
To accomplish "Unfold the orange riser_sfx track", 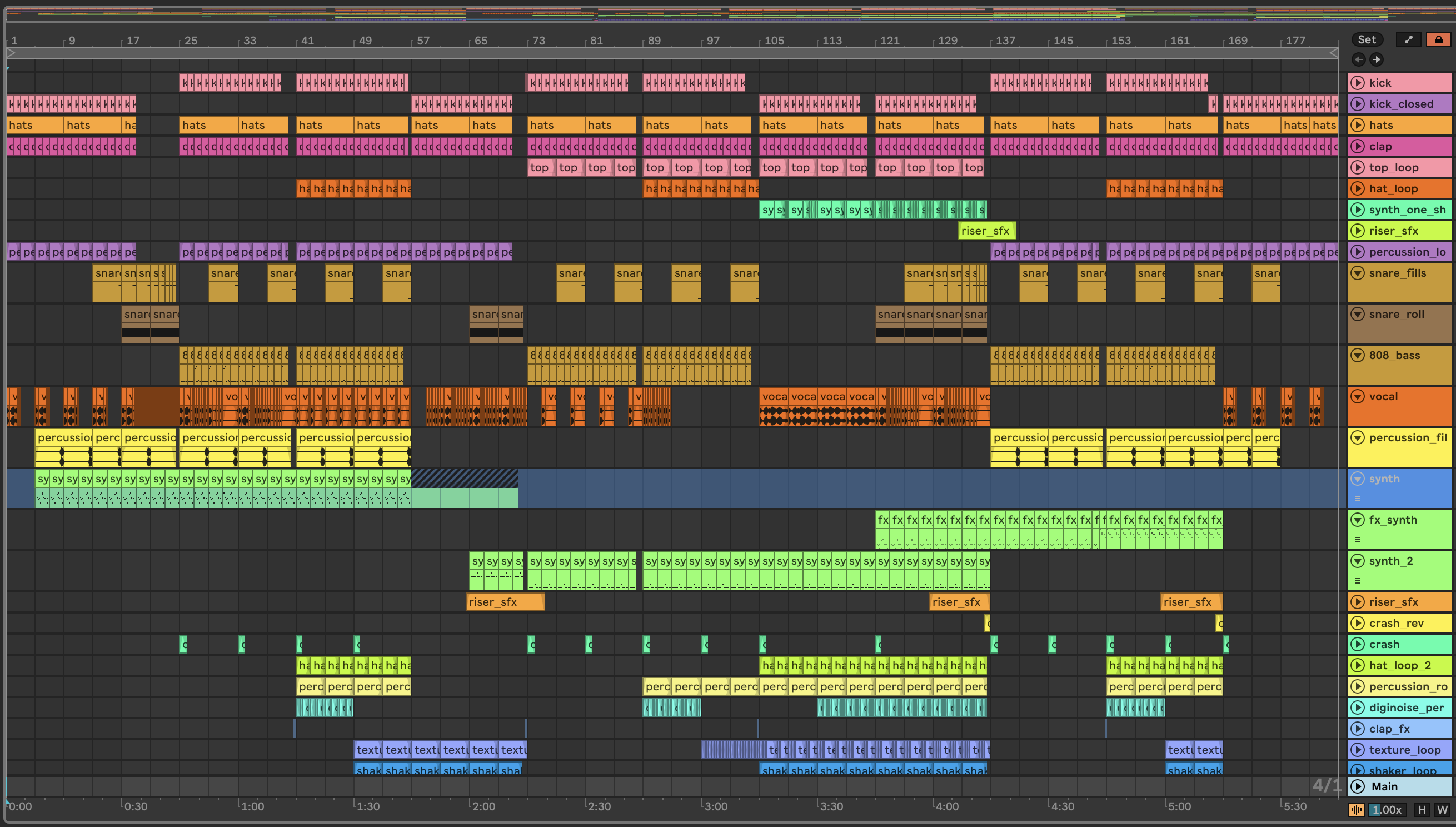I will pyautogui.click(x=1357, y=602).
